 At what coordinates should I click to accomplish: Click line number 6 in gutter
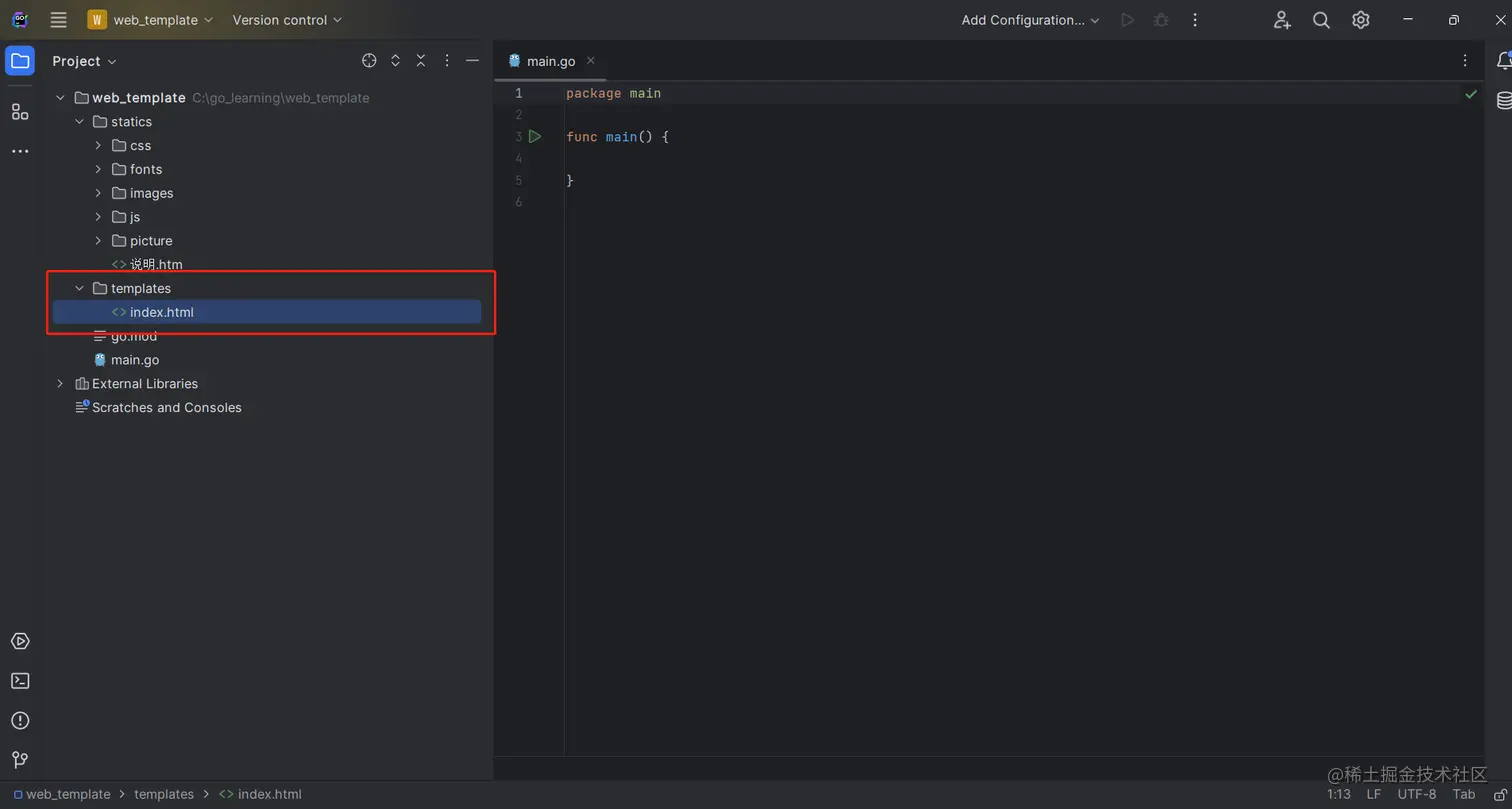[518, 202]
